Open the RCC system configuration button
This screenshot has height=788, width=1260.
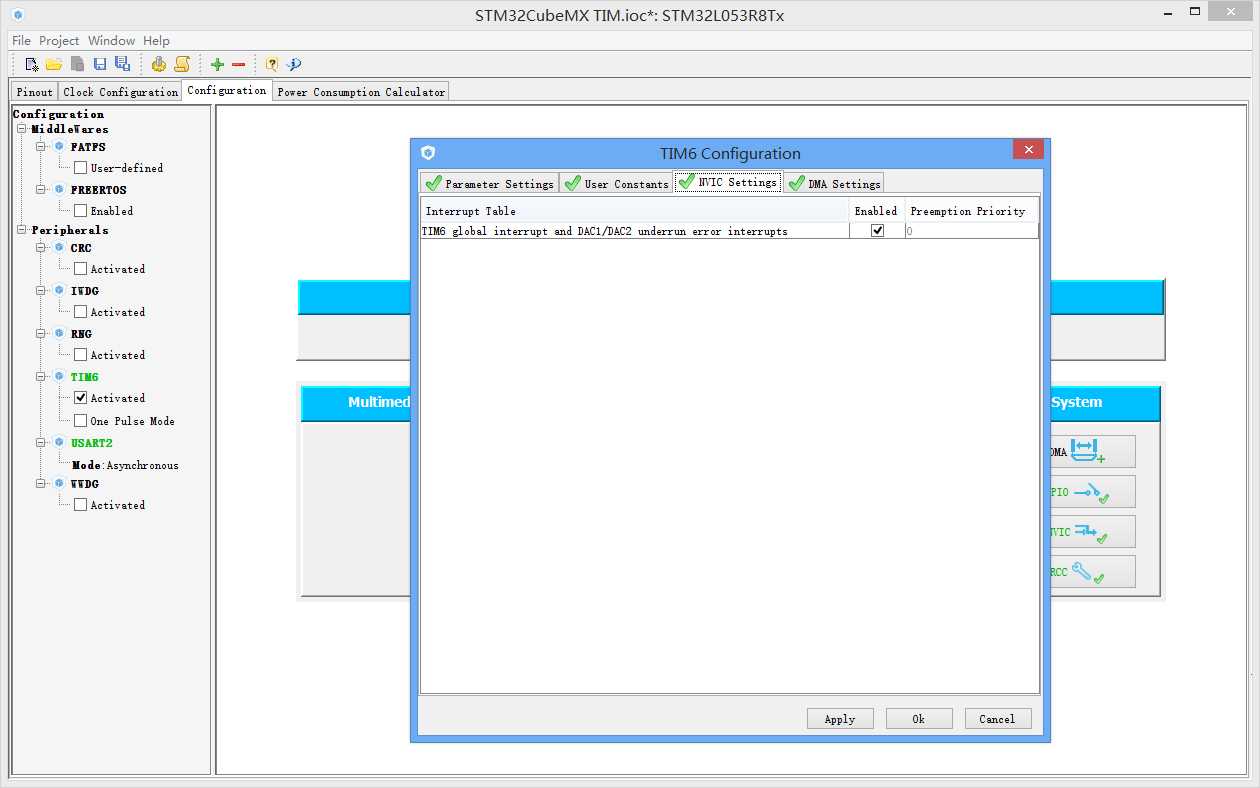click(1093, 571)
